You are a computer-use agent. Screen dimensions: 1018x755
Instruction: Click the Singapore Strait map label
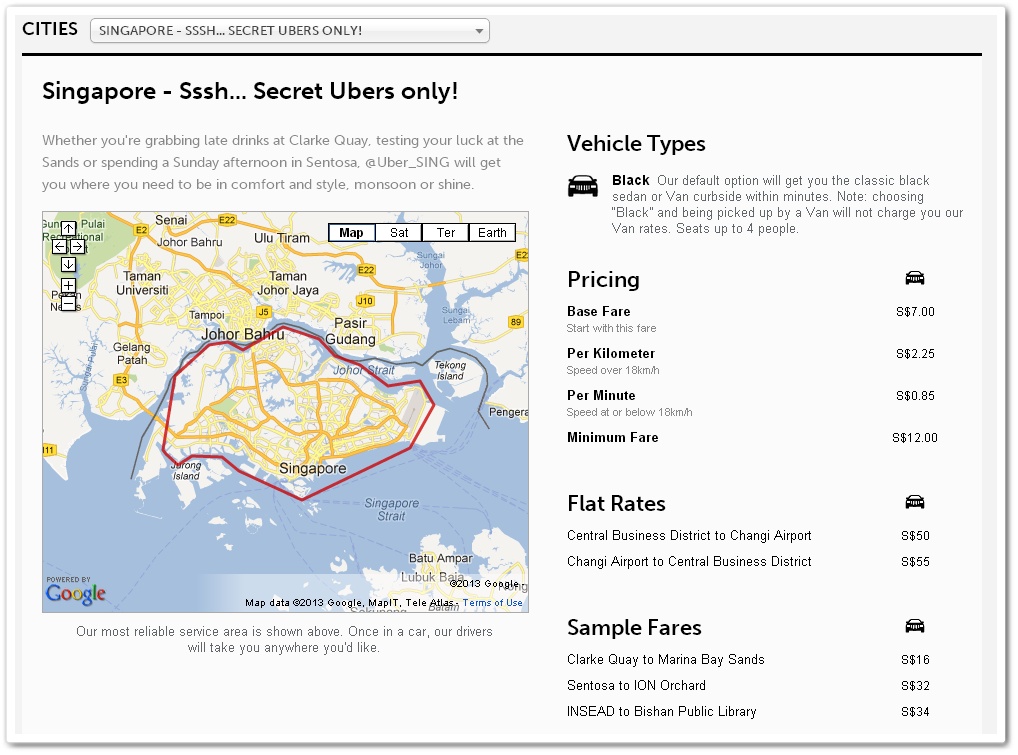tap(391, 510)
